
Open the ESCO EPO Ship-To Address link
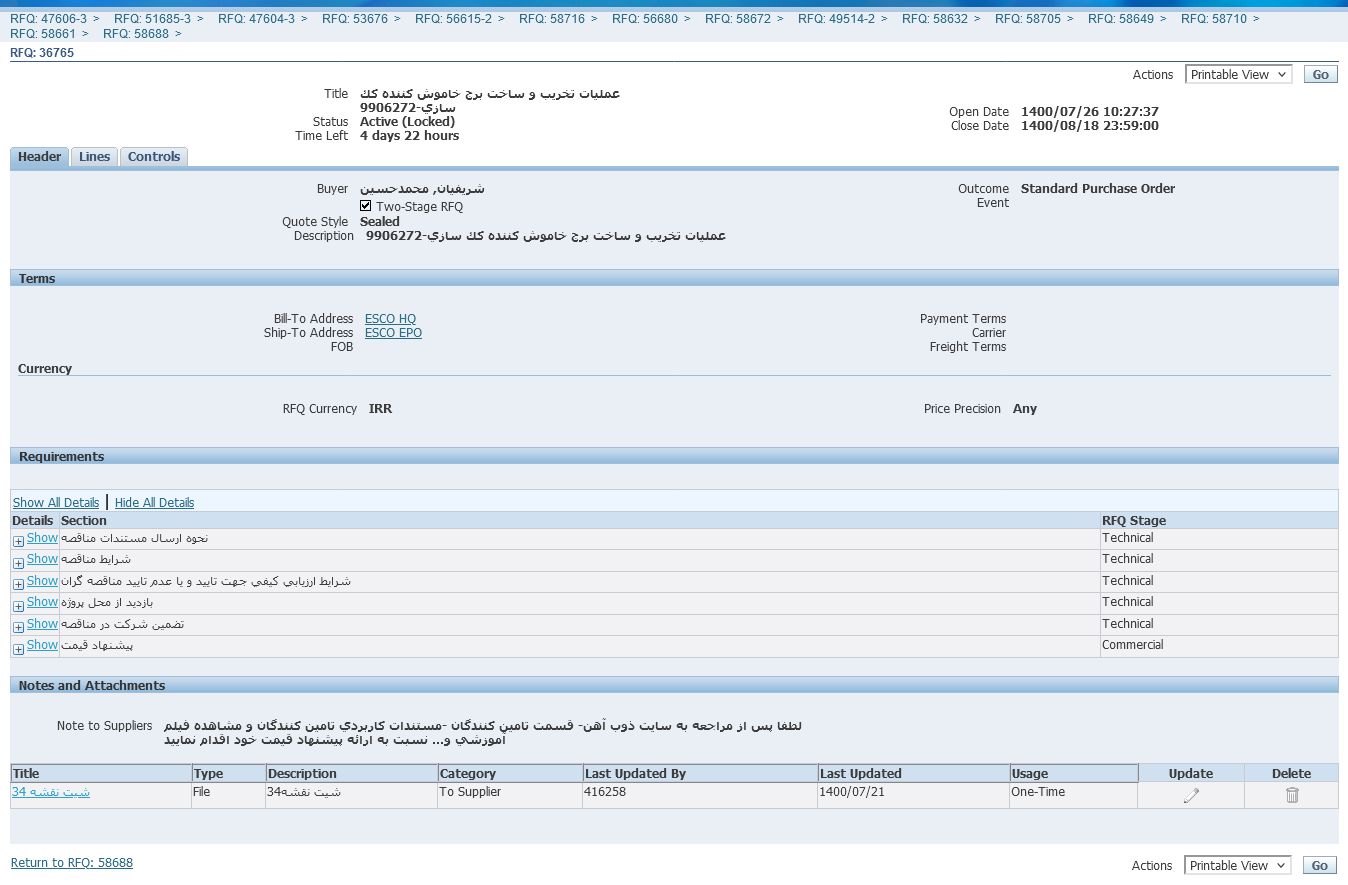[393, 333]
